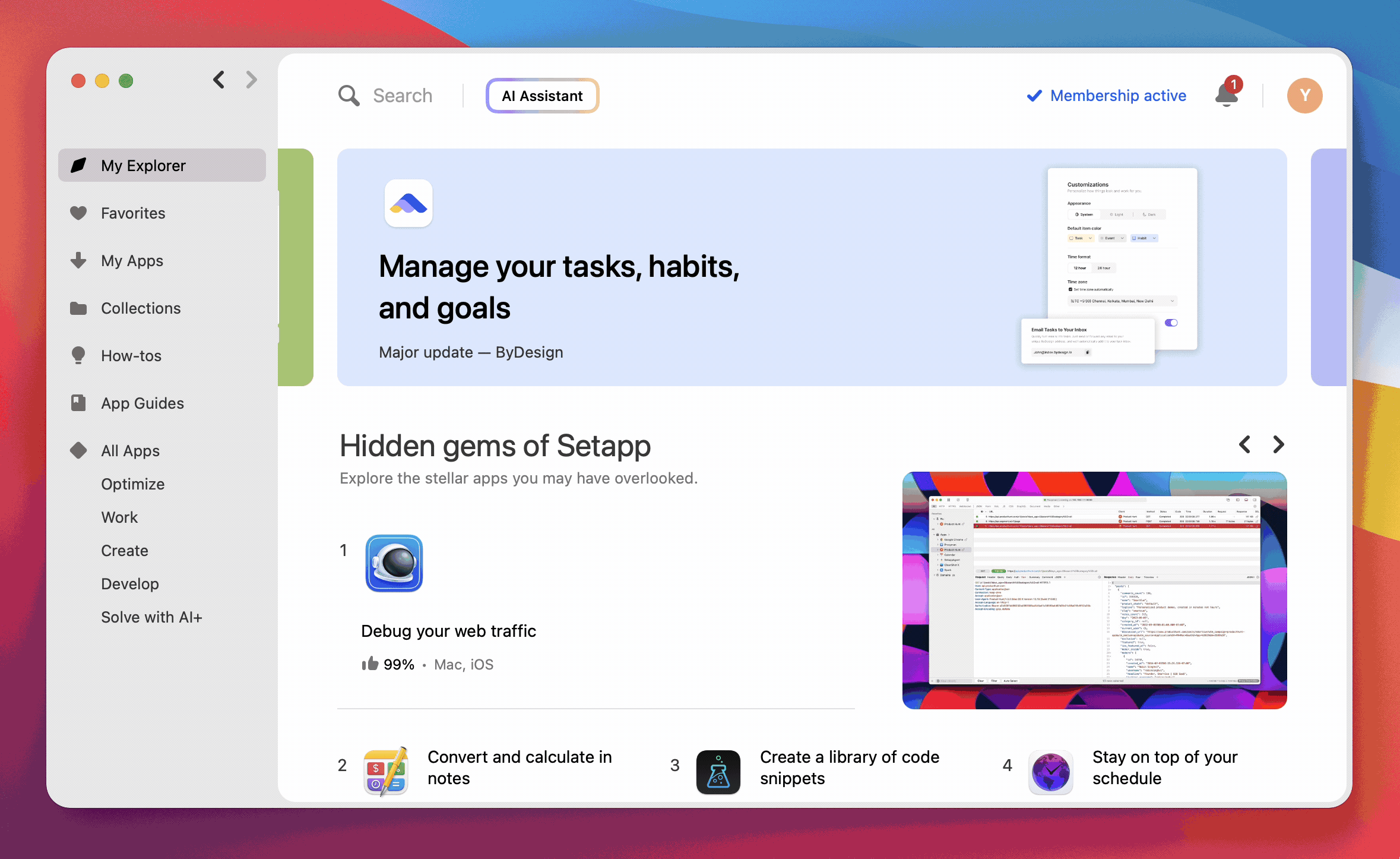
Task: Click the Mac, iOS platform text
Action: click(x=464, y=664)
